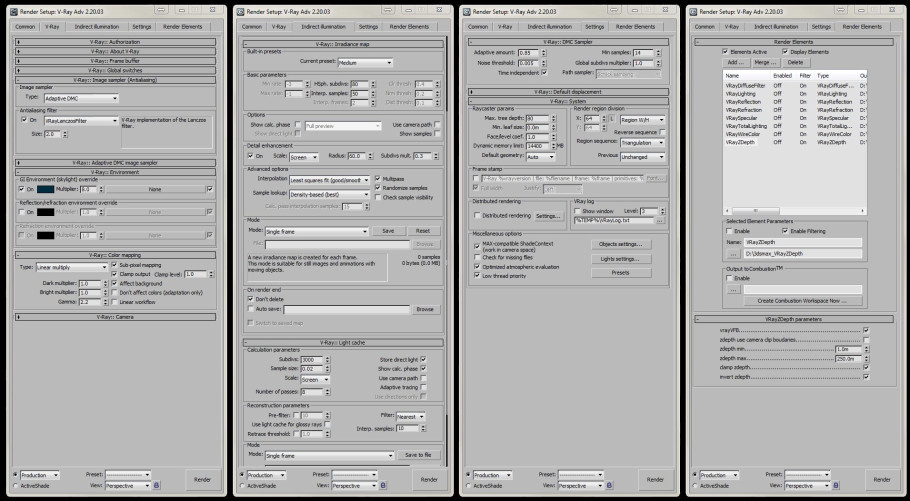Open the VRayLanczosFilter dropdown
Screen dimensions: 910x501
tap(81, 121)
